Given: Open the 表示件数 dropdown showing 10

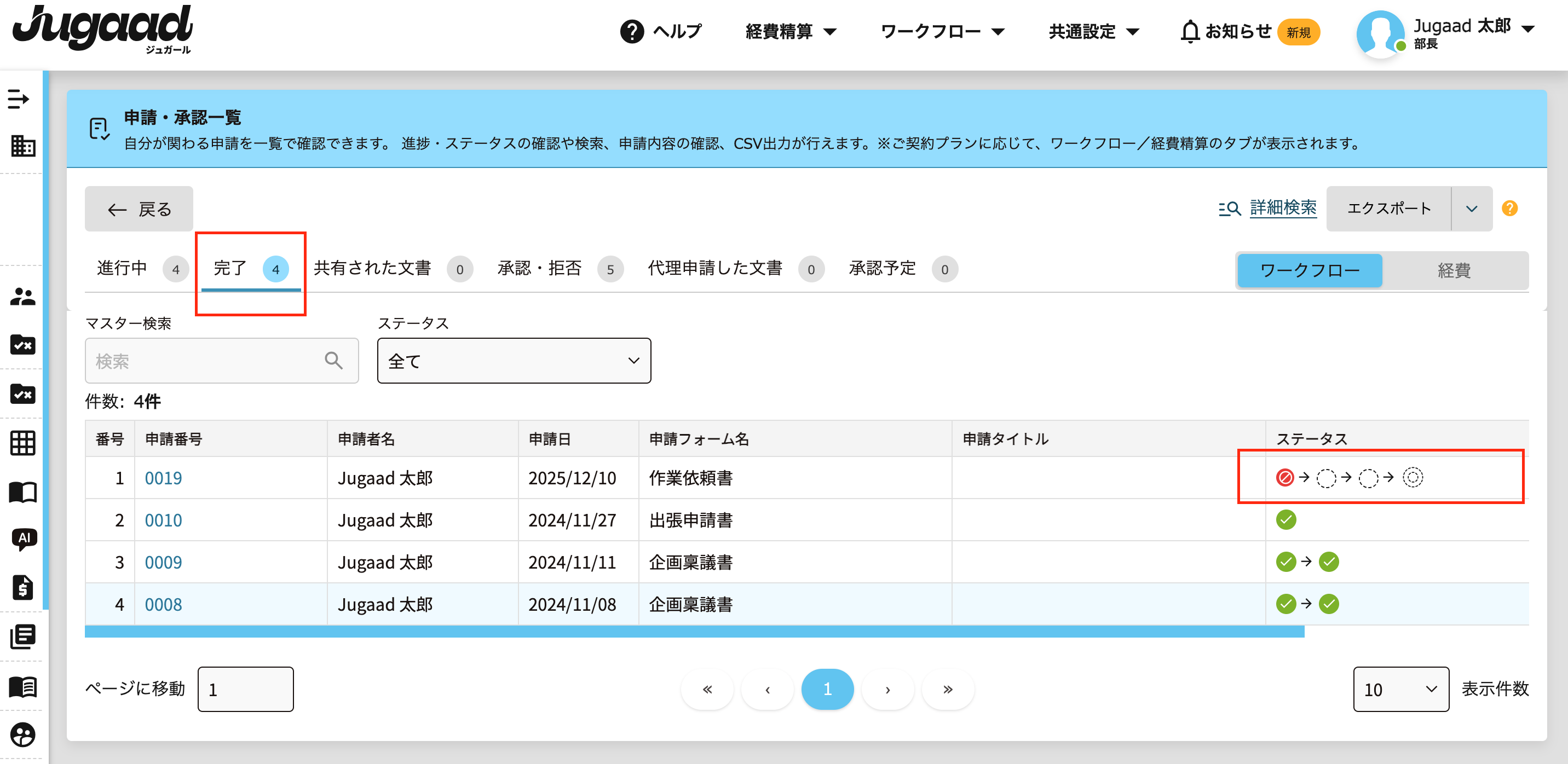Looking at the screenshot, I should pyautogui.click(x=1400, y=689).
